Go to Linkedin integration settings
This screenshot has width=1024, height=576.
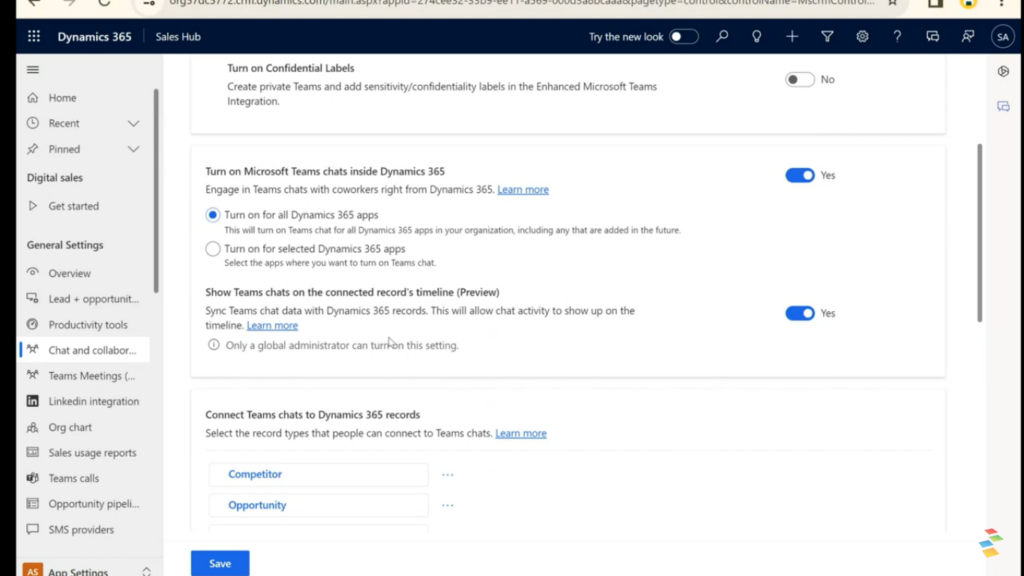[x=93, y=402]
